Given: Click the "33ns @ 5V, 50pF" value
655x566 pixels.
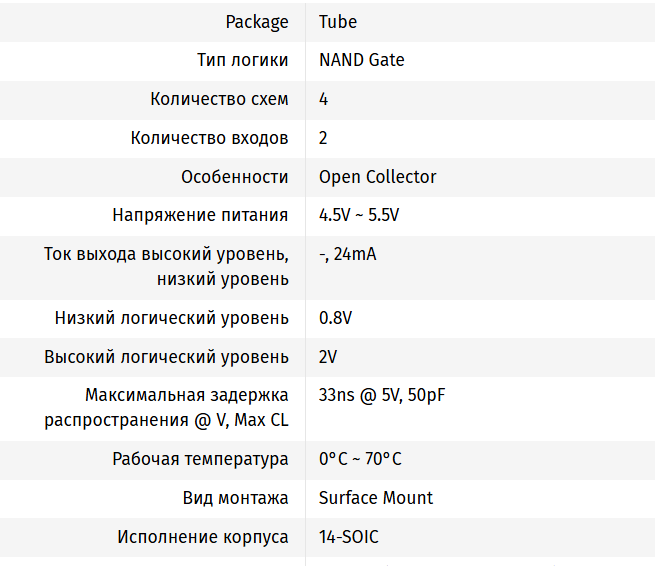Looking at the screenshot, I should pos(382,395).
